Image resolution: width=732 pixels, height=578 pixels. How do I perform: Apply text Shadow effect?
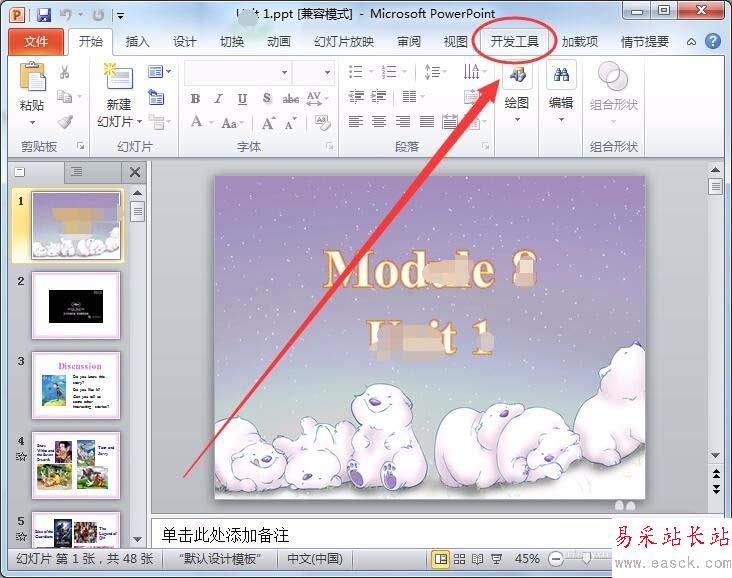(x=267, y=98)
